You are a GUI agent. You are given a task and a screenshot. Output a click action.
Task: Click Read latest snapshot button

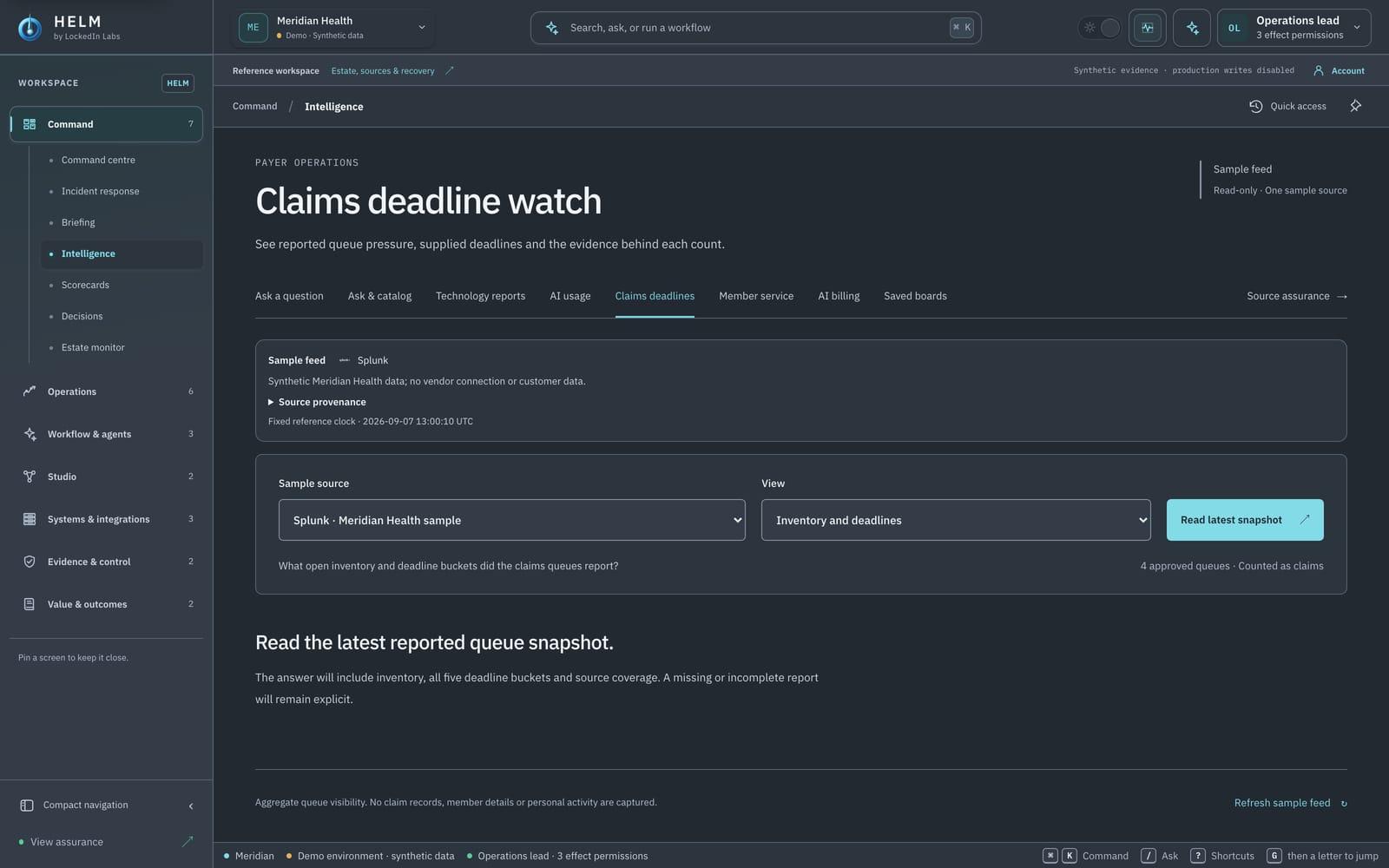point(1245,520)
